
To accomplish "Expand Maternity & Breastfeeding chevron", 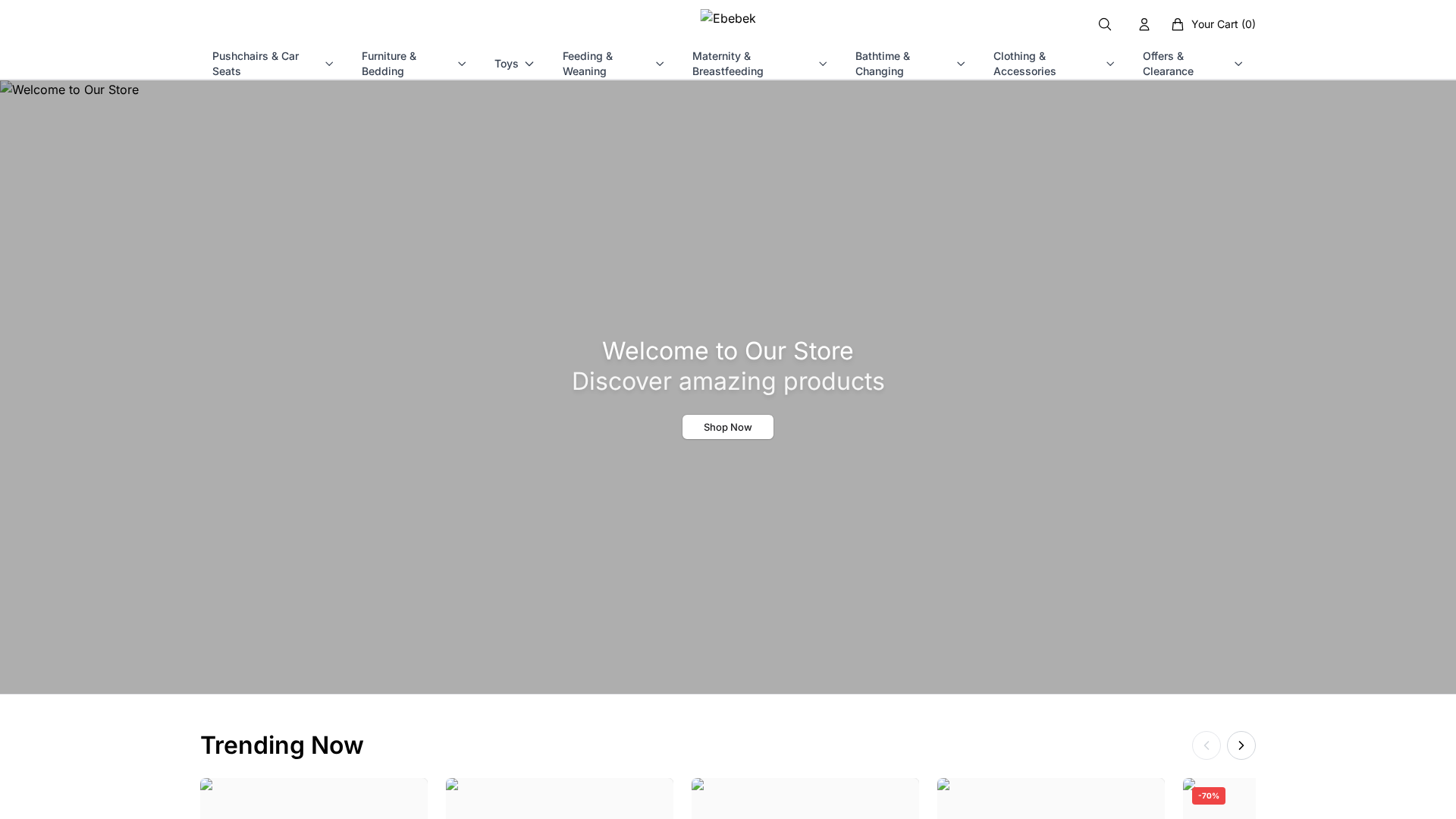I will pyautogui.click(x=823, y=64).
